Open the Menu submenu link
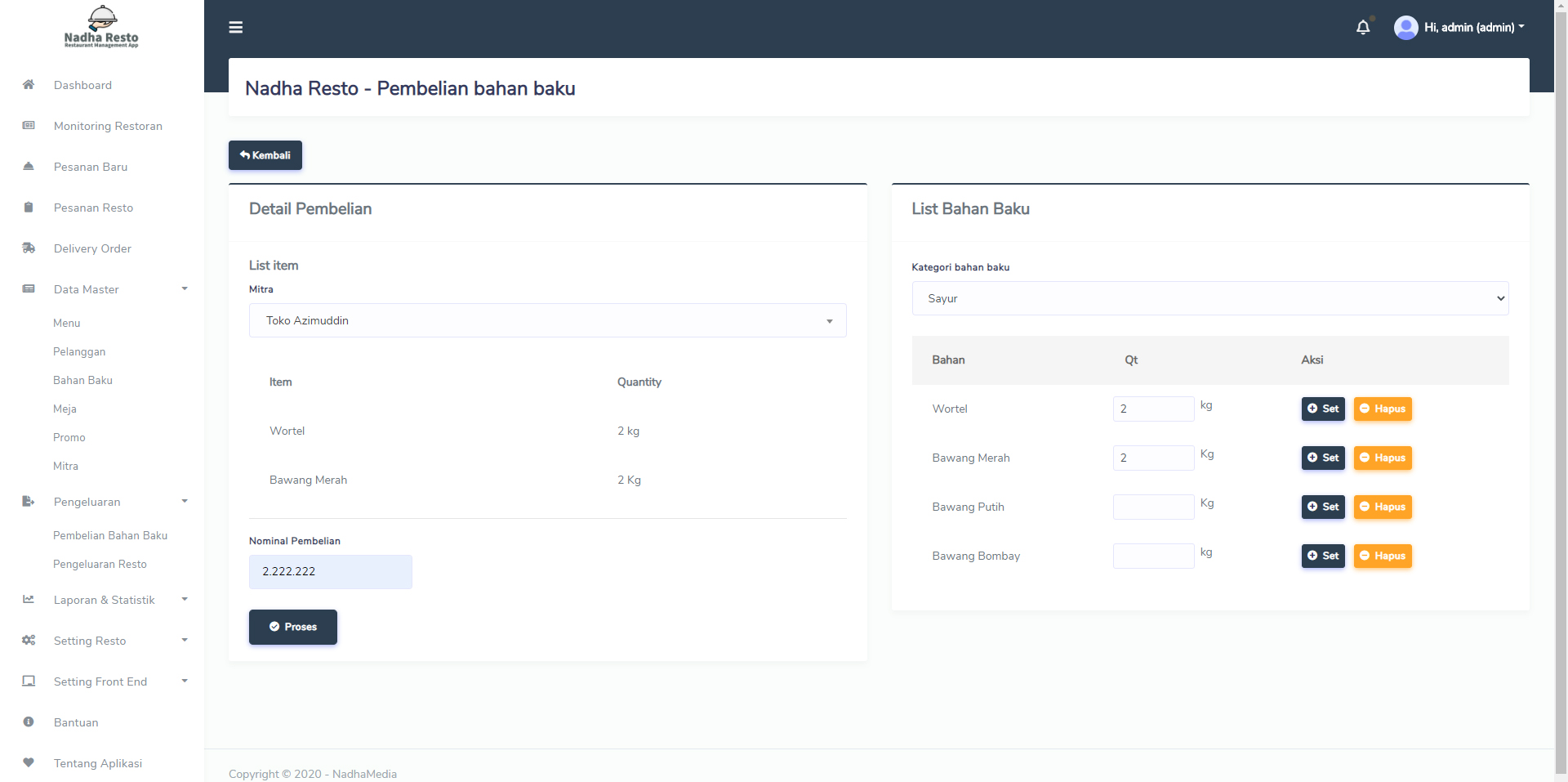This screenshot has width=1568, height=782. [x=67, y=324]
